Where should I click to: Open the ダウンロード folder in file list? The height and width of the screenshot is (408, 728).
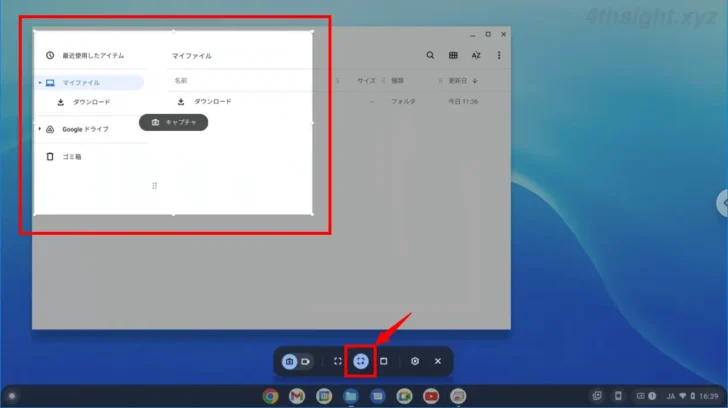point(212,102)
